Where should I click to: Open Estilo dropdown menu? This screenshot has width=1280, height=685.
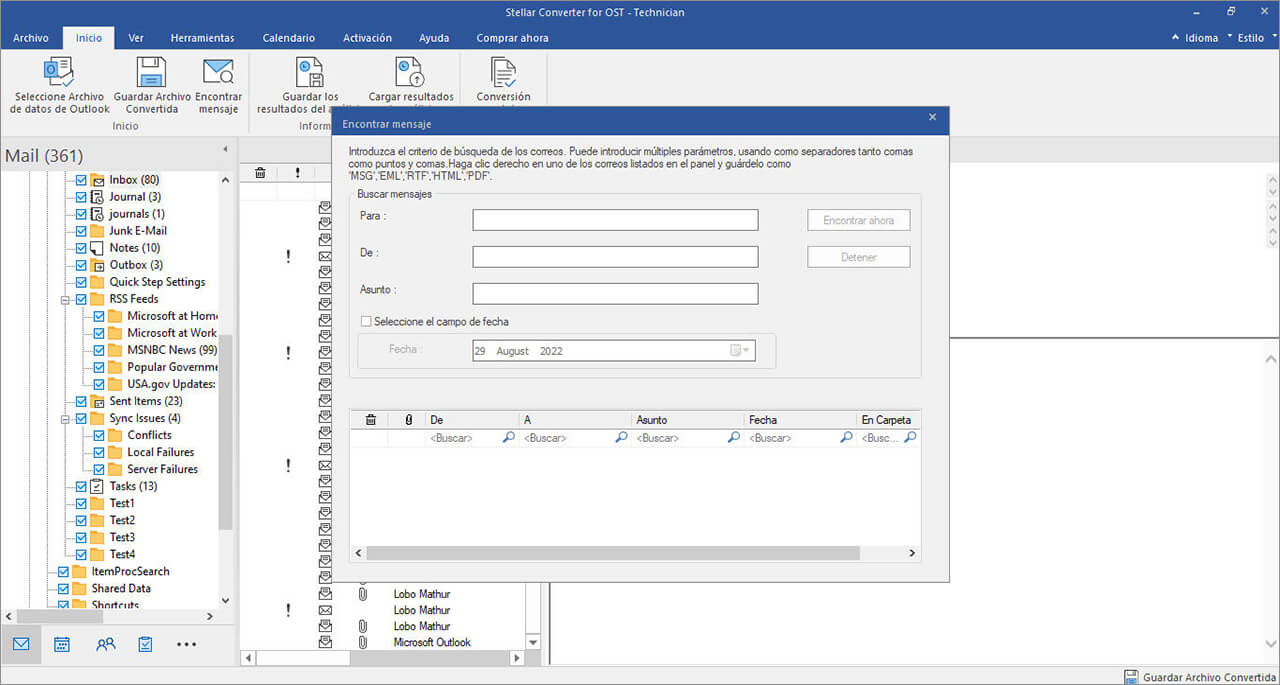(1255, 38)
